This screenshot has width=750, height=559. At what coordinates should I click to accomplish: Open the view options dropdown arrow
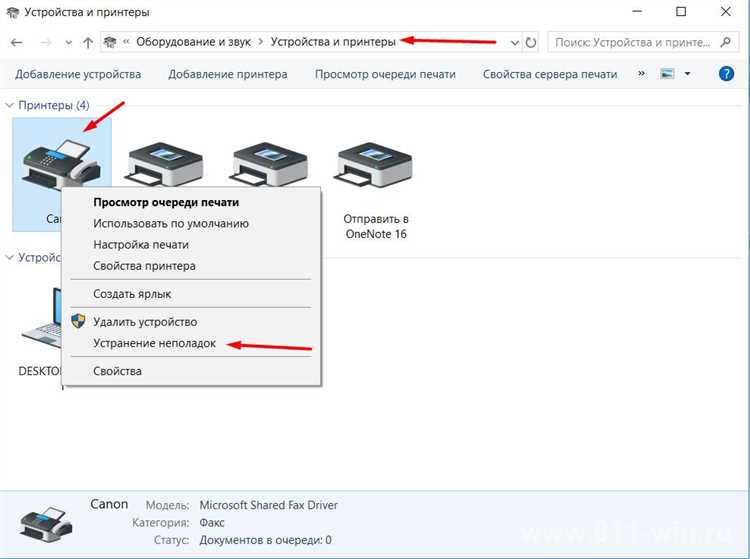pyautogui.click(x=687, y=74)
